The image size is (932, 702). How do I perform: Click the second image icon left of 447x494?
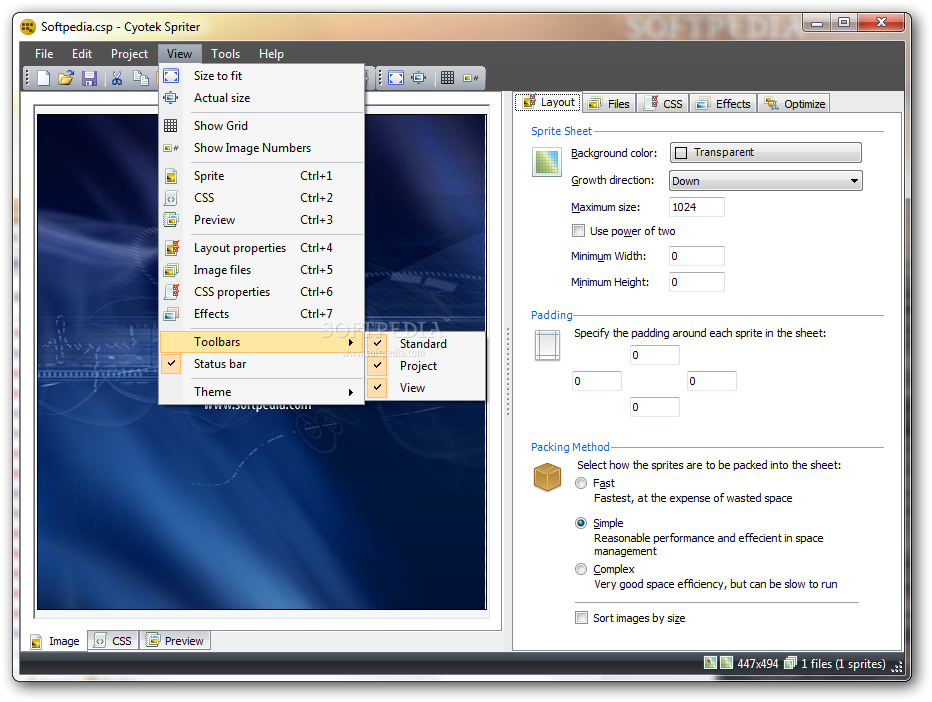726,663
